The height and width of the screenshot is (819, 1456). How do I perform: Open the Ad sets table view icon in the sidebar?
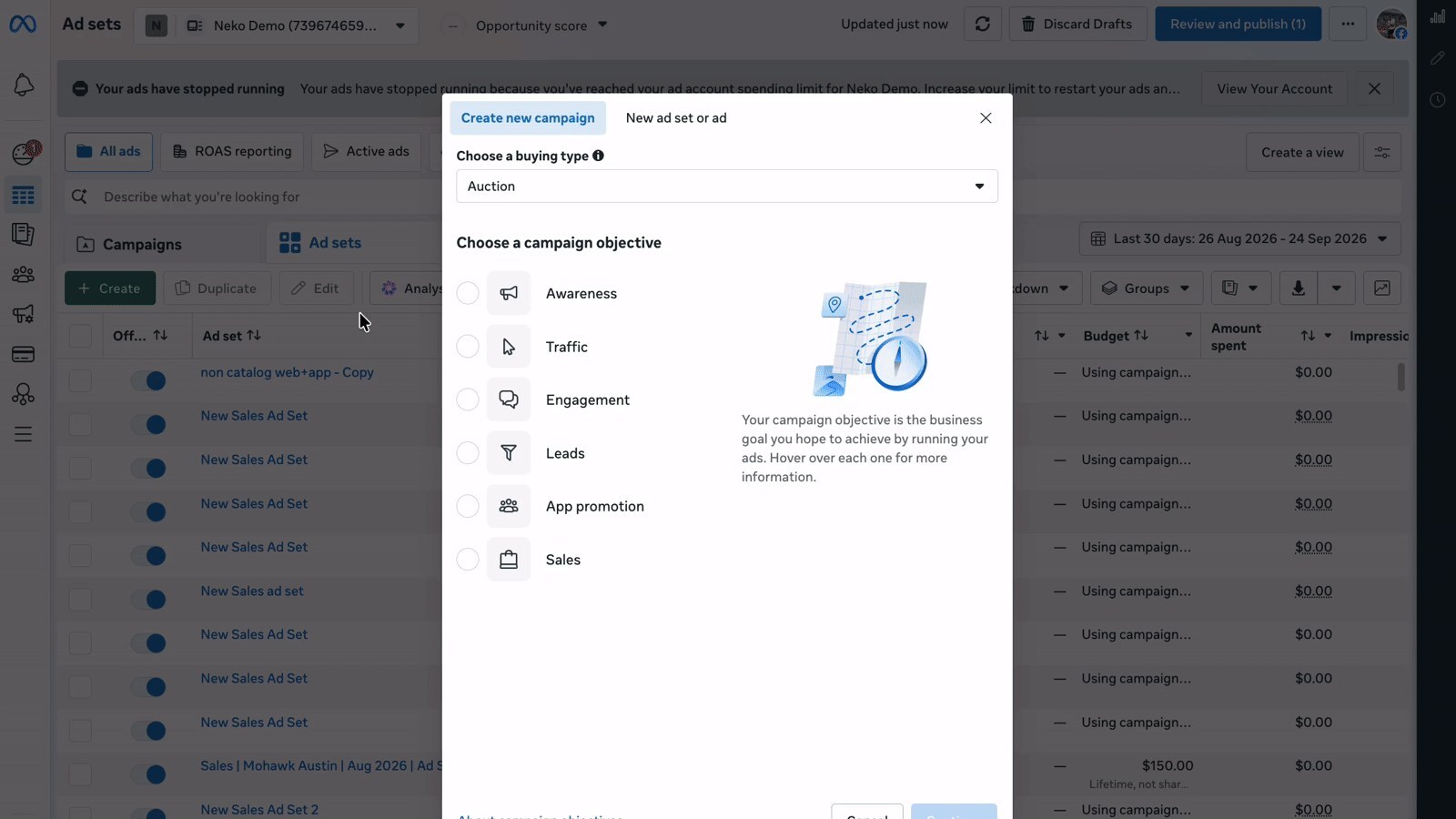click(x=24, y=196)
